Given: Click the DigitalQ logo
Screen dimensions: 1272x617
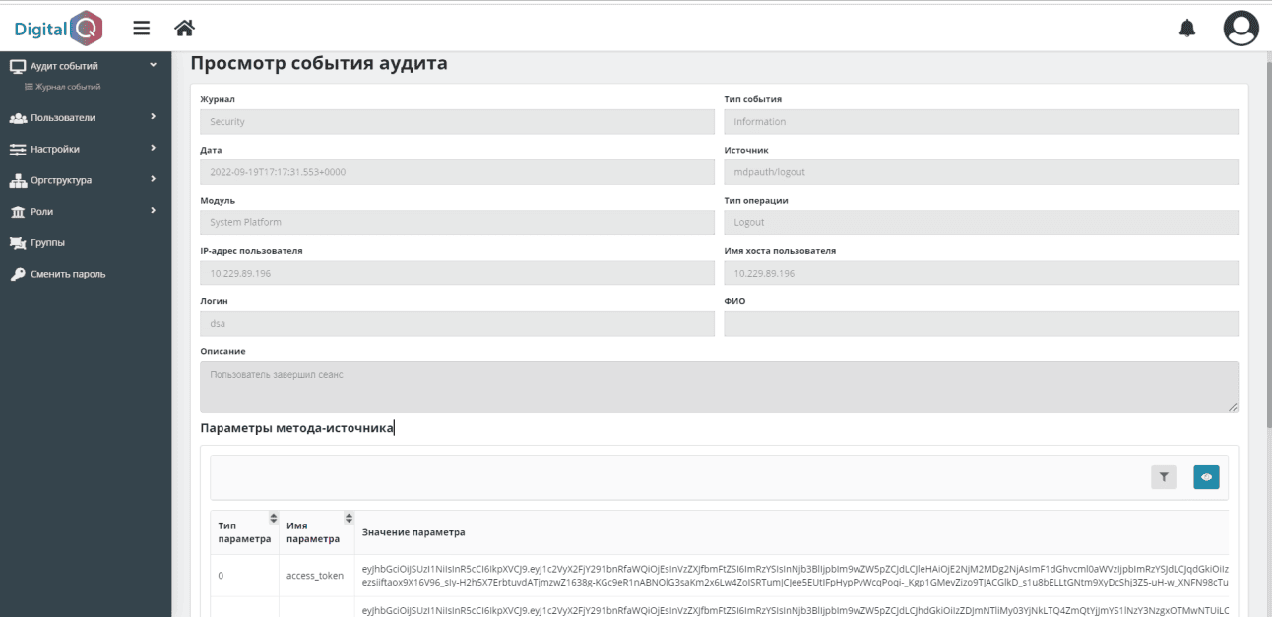Looking at the screenshot, I should 58,28.
